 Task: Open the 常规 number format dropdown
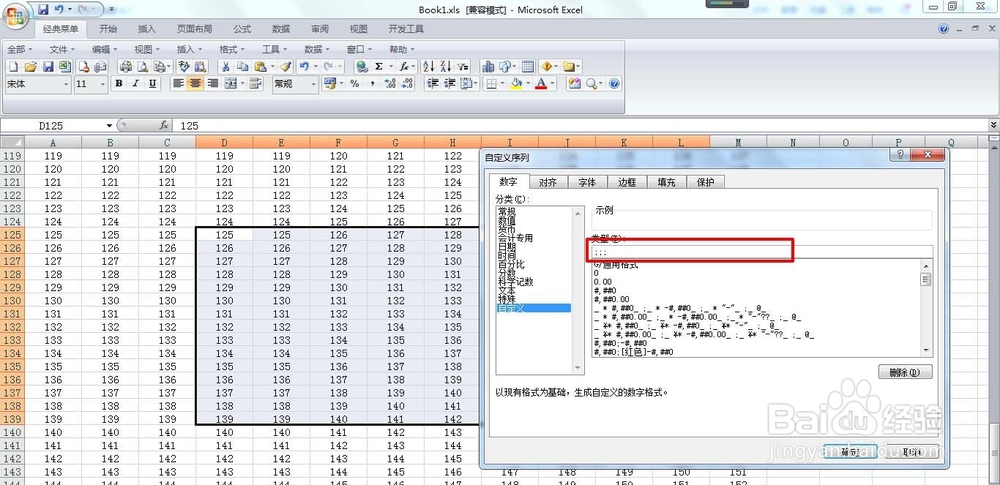click(314, 84)
